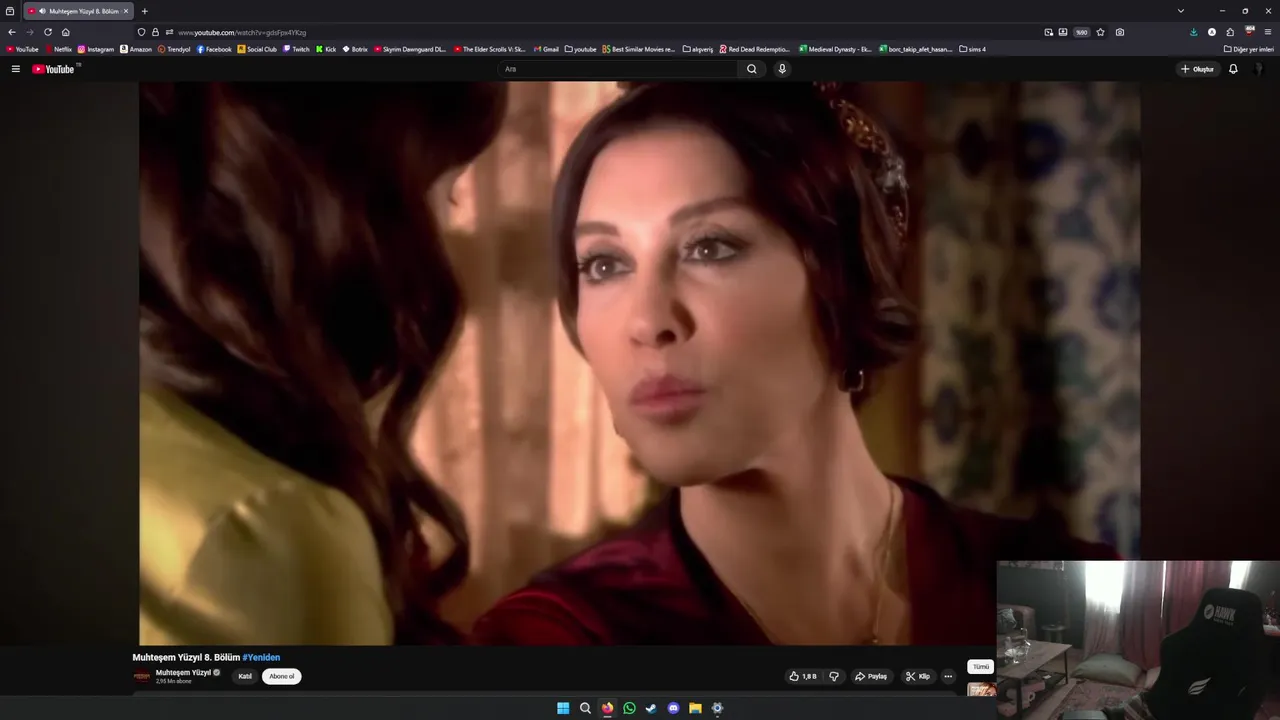Subscribe using the Abone ol button
The width and height of the screenshot is (1280, 720).
tap(282, 676)
